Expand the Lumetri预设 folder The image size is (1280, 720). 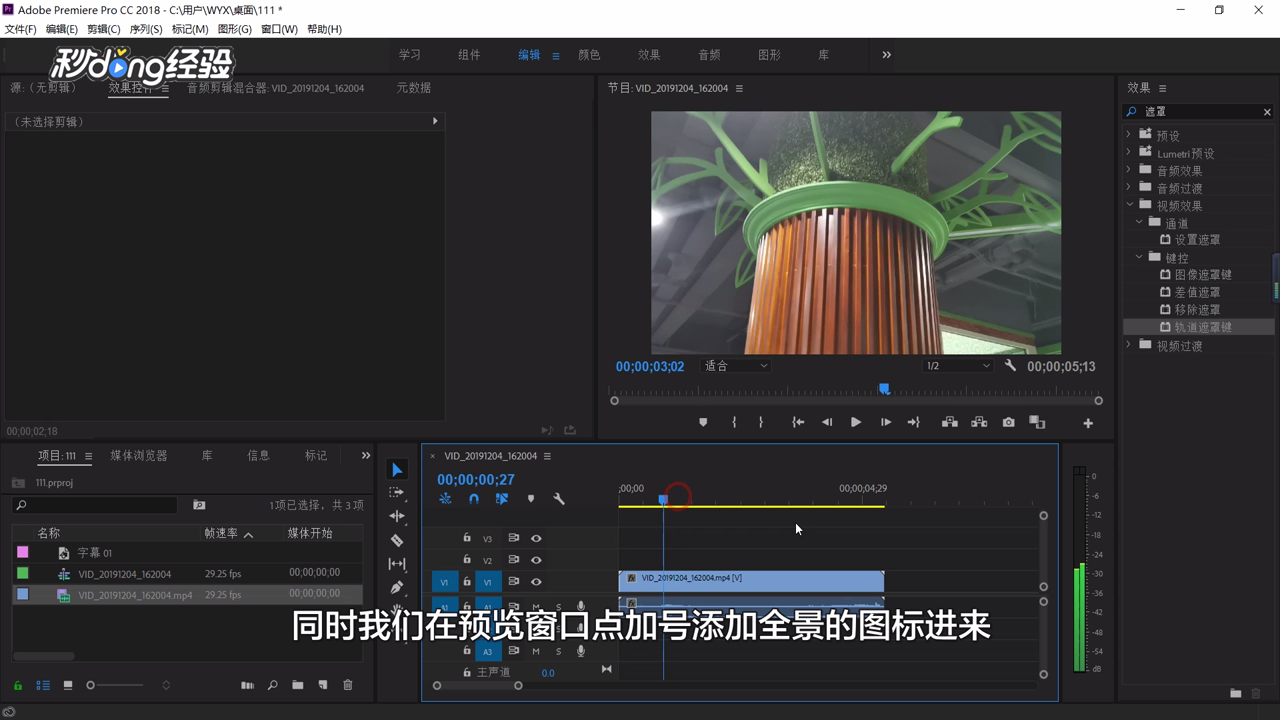point(1129,153)
